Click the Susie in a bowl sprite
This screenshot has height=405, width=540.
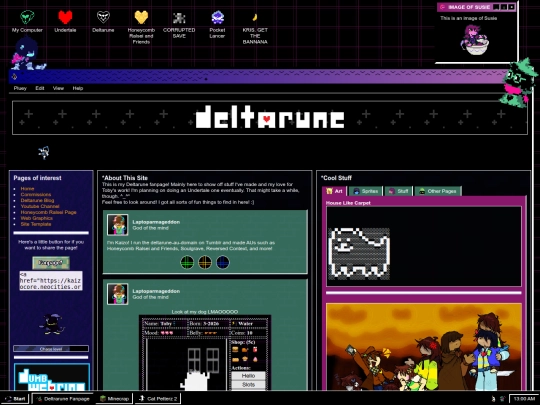475,40
